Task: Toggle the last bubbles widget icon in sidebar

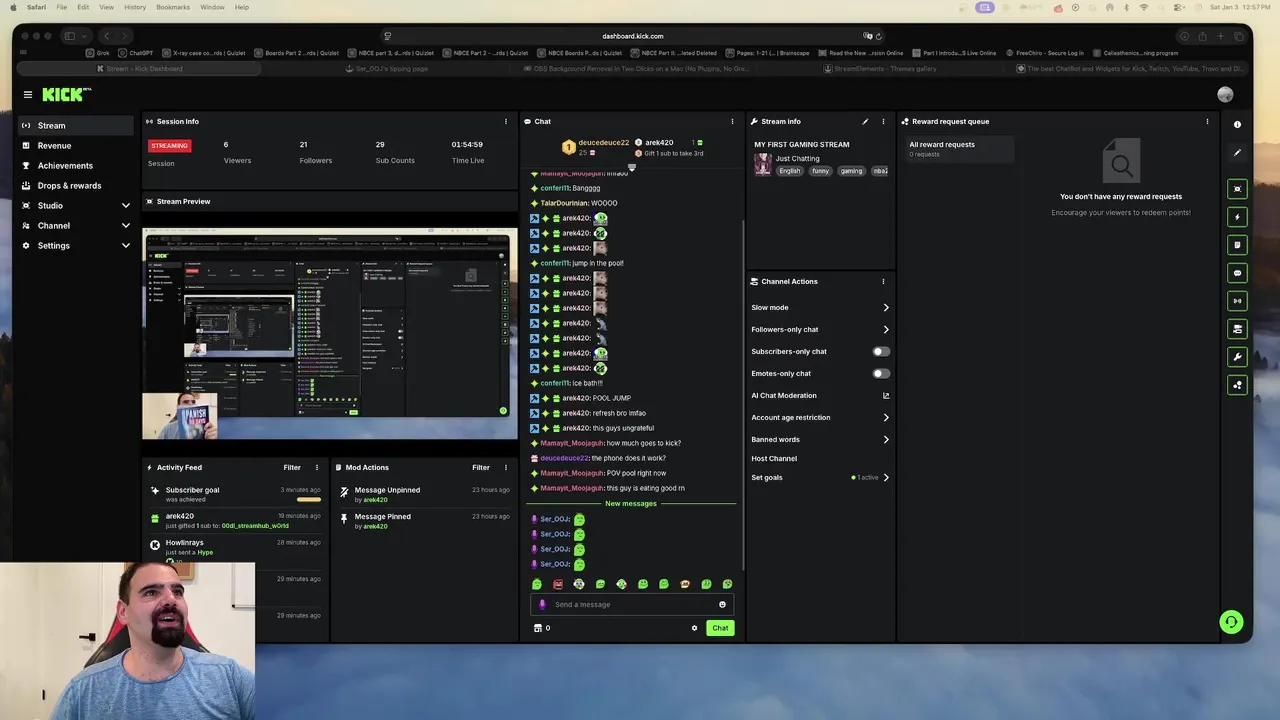Action: 1237,385
